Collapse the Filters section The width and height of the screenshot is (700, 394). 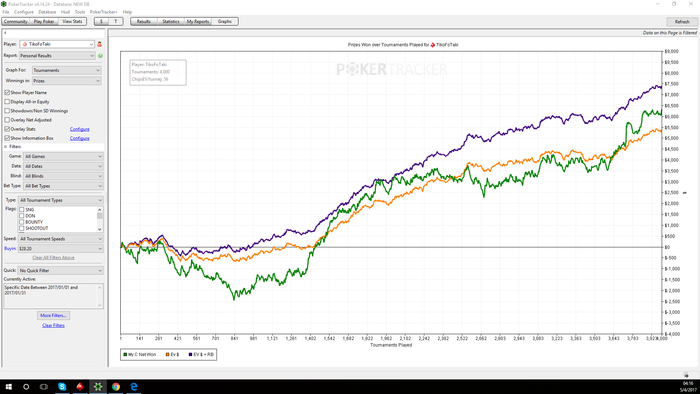click(x=6, y=147)
